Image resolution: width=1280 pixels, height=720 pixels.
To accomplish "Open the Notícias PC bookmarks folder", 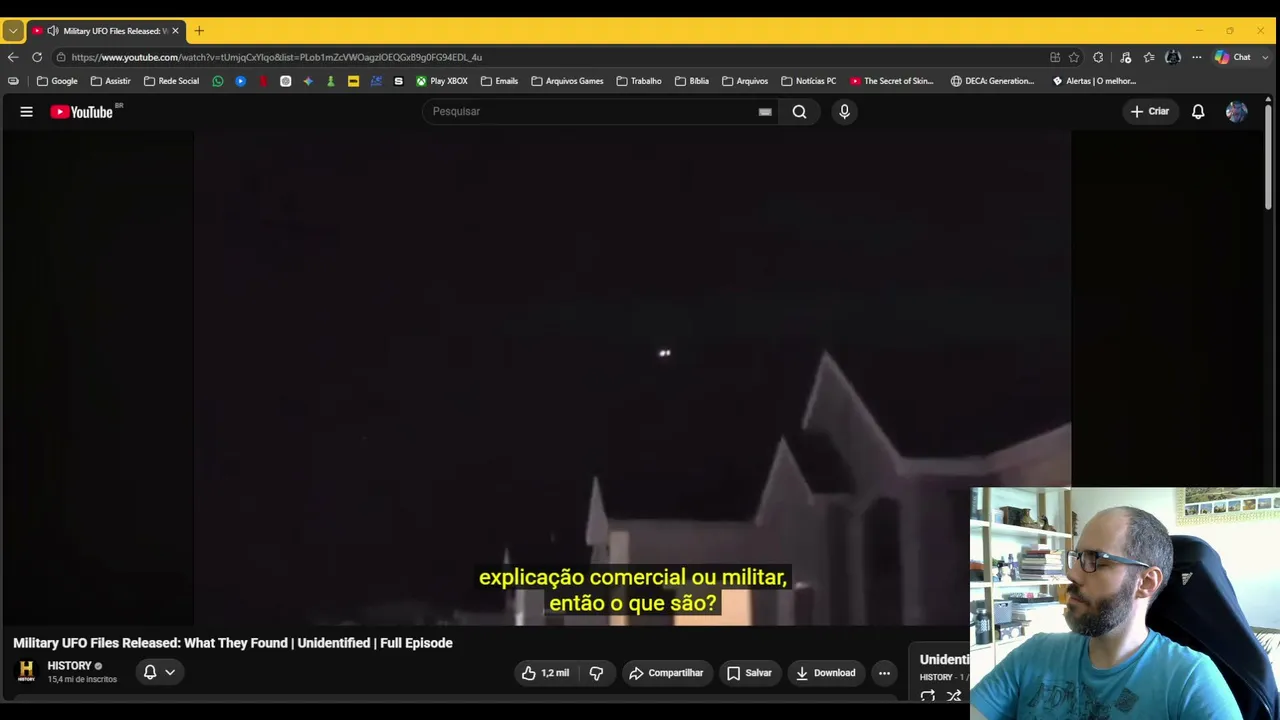I will [808, 81].
